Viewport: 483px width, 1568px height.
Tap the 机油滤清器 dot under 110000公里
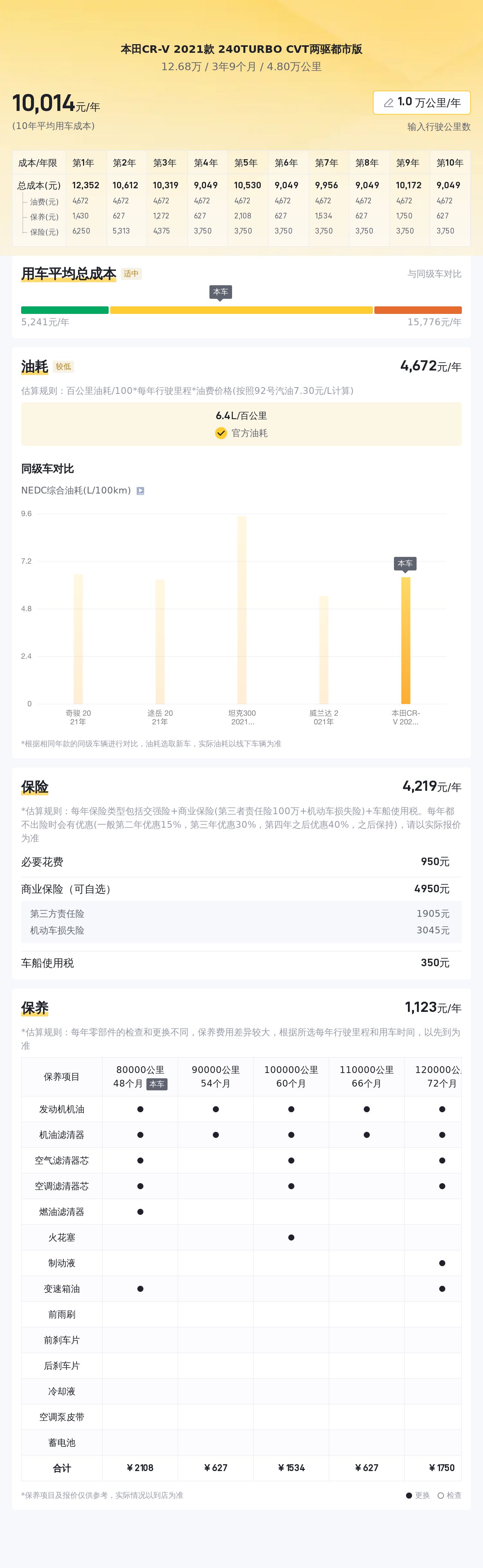point(367,1134)
